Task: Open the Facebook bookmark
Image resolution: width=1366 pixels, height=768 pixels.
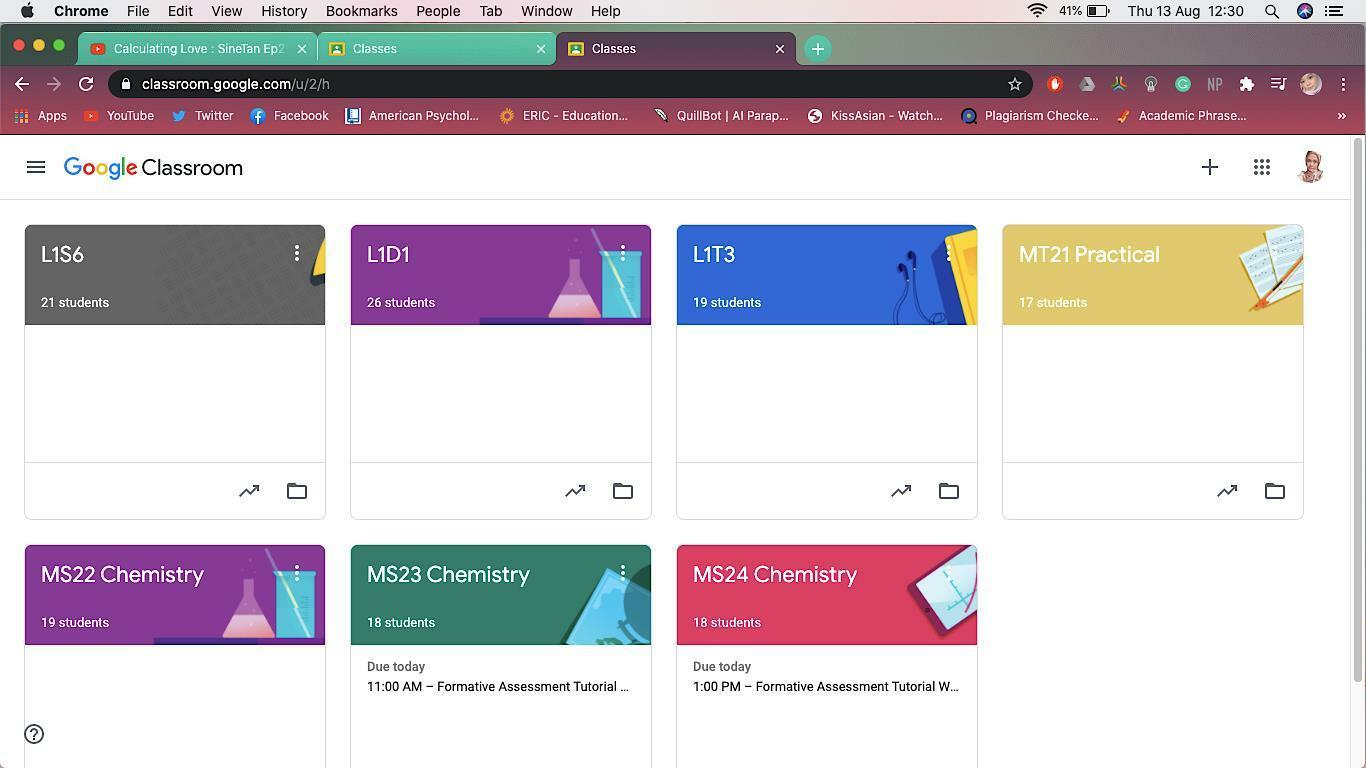Action: [290, 116]
